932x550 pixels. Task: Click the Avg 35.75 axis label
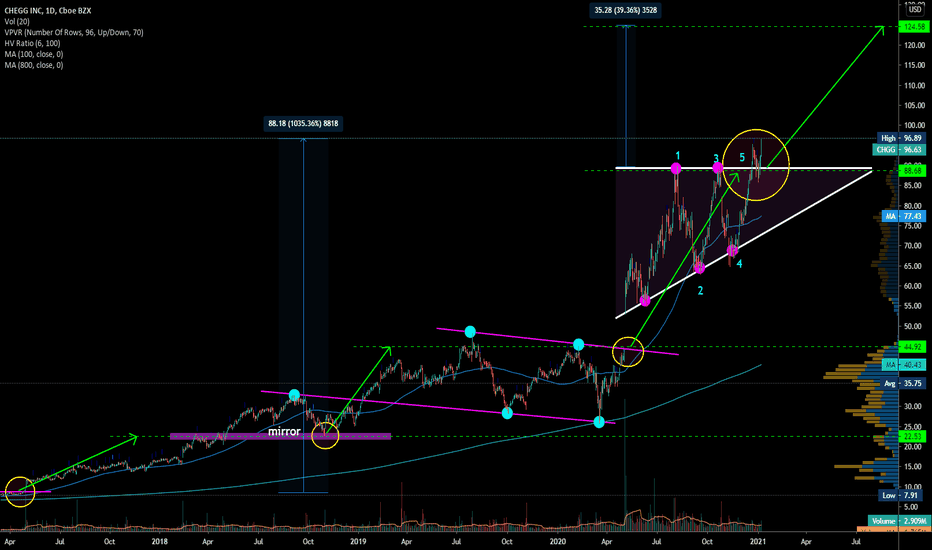click(x=903, y=384)
